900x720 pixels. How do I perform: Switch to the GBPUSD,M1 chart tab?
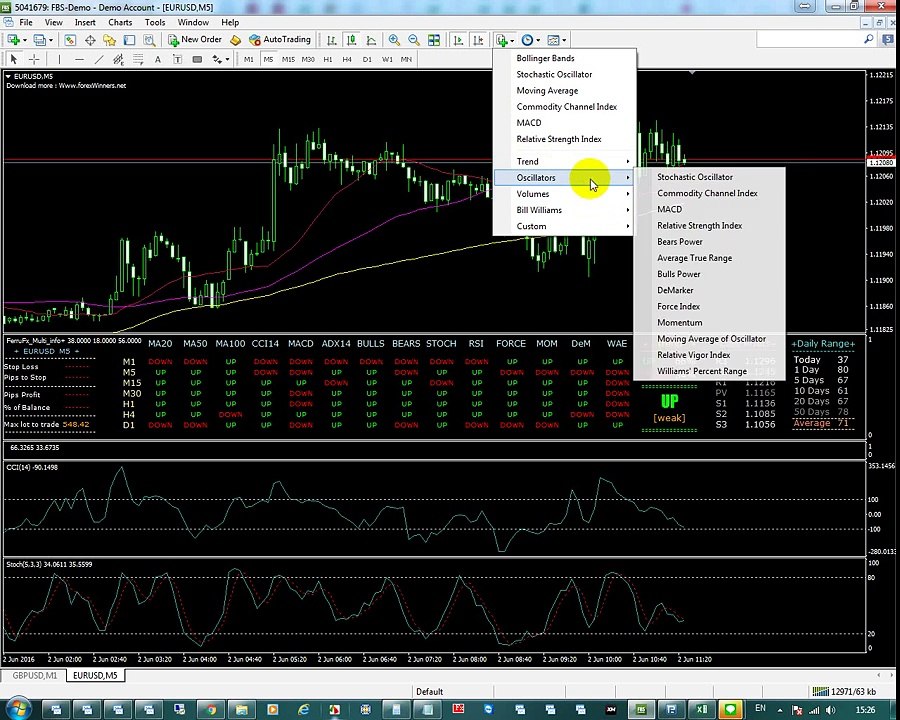tap(34, 675)
